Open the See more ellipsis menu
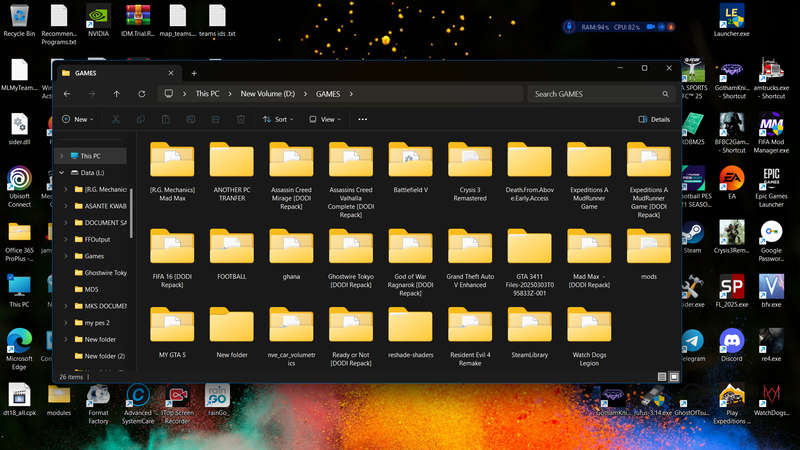Screen dimensions: 800x450 [x=362, y=119]
